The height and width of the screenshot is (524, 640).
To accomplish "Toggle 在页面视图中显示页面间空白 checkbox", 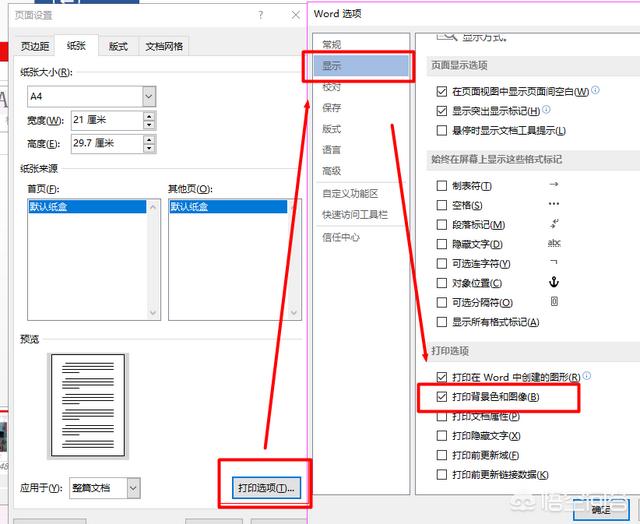I will click(x=442, y=91).
